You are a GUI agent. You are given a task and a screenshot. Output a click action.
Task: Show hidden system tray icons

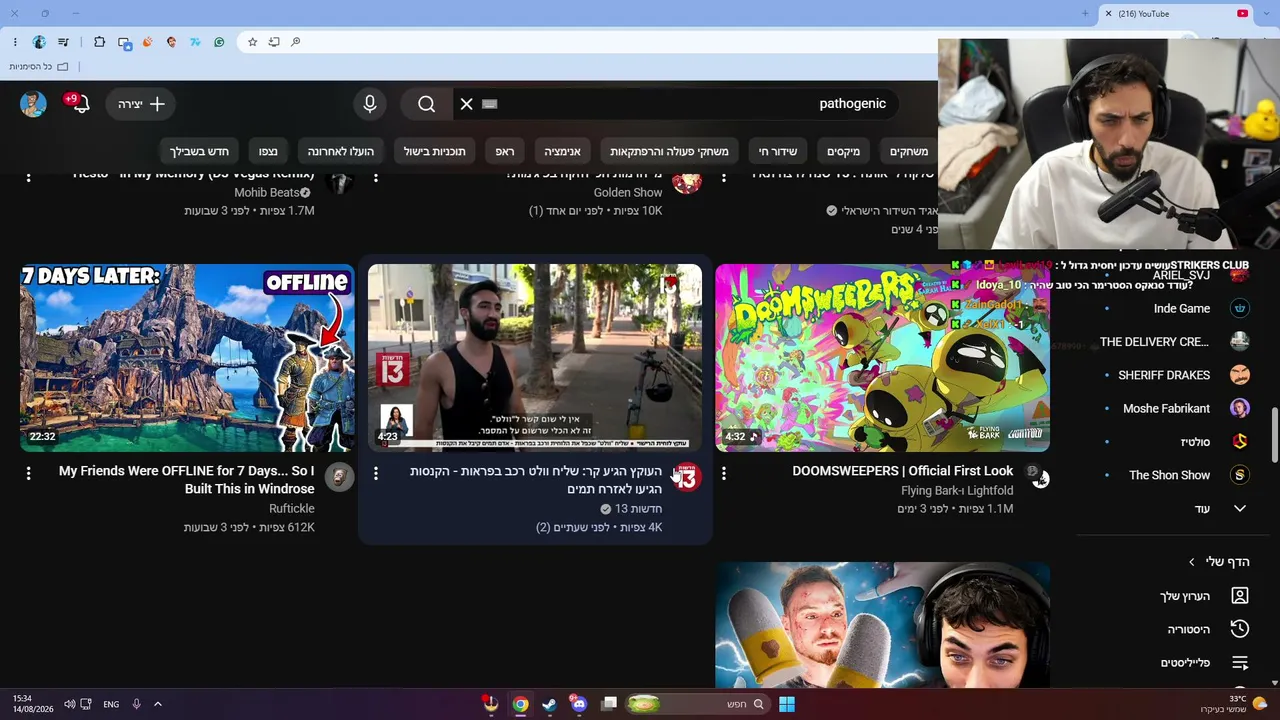157,704
